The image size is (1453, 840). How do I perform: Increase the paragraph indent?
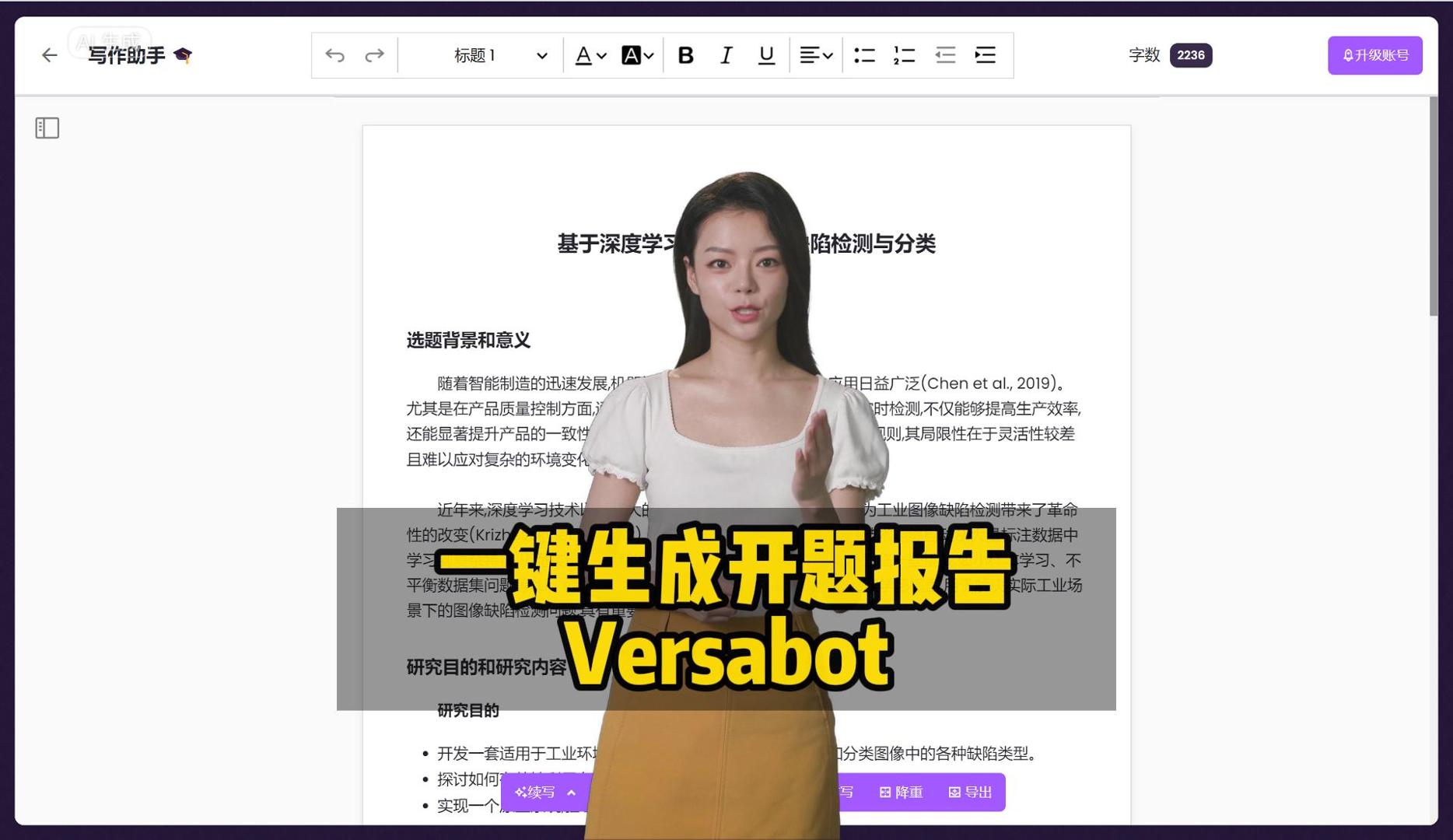pos(984,55)
